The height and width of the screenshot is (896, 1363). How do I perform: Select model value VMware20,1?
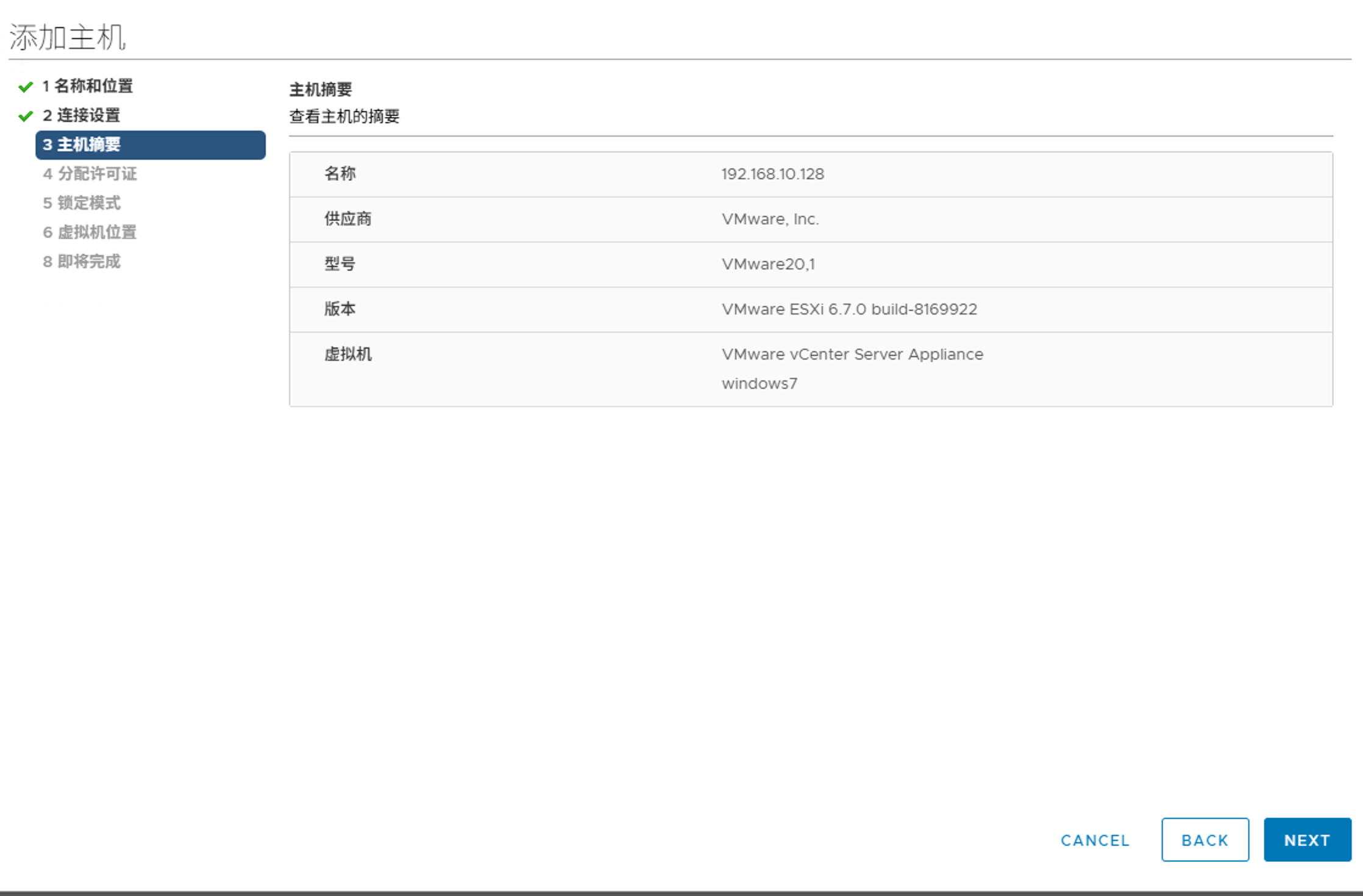pos(768,264)
